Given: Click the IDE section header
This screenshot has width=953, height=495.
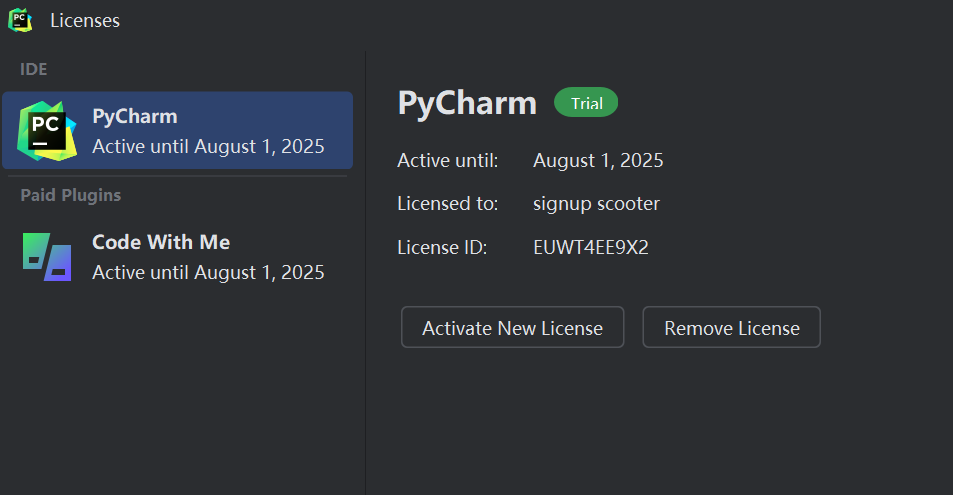Looking at the screenshot, I should click(x=33, y=69).
